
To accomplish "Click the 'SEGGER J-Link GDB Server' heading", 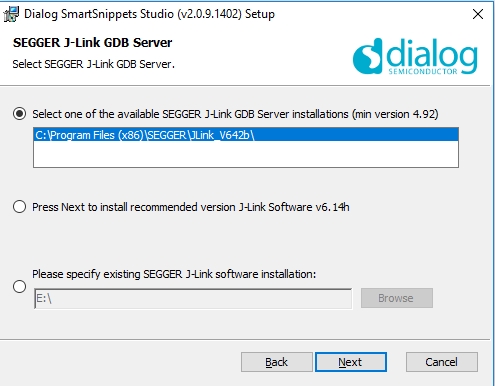I will [92, 43].
